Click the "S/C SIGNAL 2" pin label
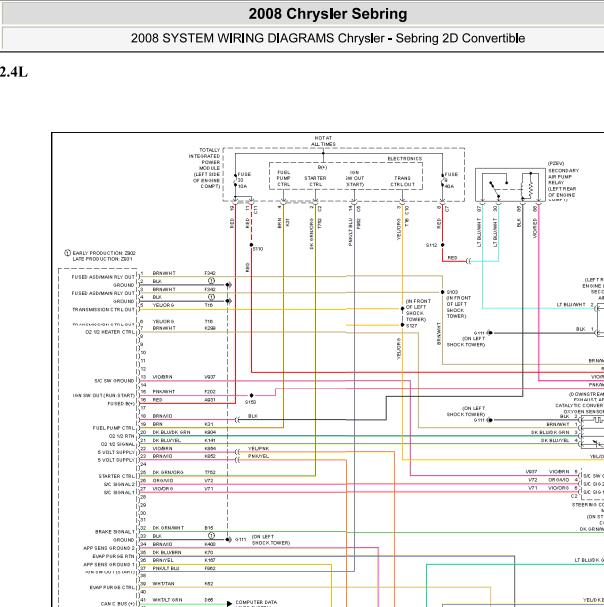This screenshot has width=604, height=607. pos(120,484)
